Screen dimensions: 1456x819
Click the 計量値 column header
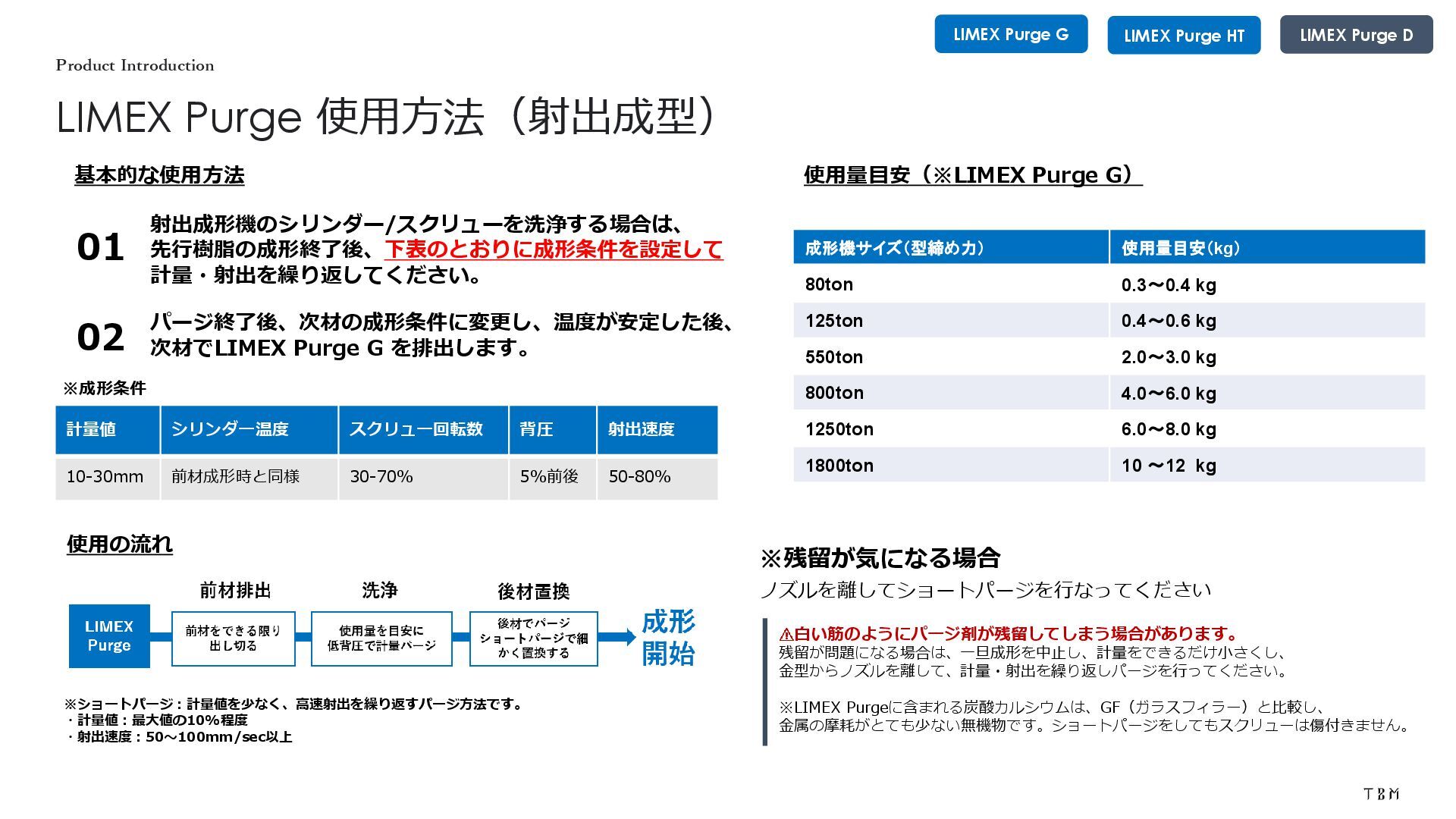[108, 430]
